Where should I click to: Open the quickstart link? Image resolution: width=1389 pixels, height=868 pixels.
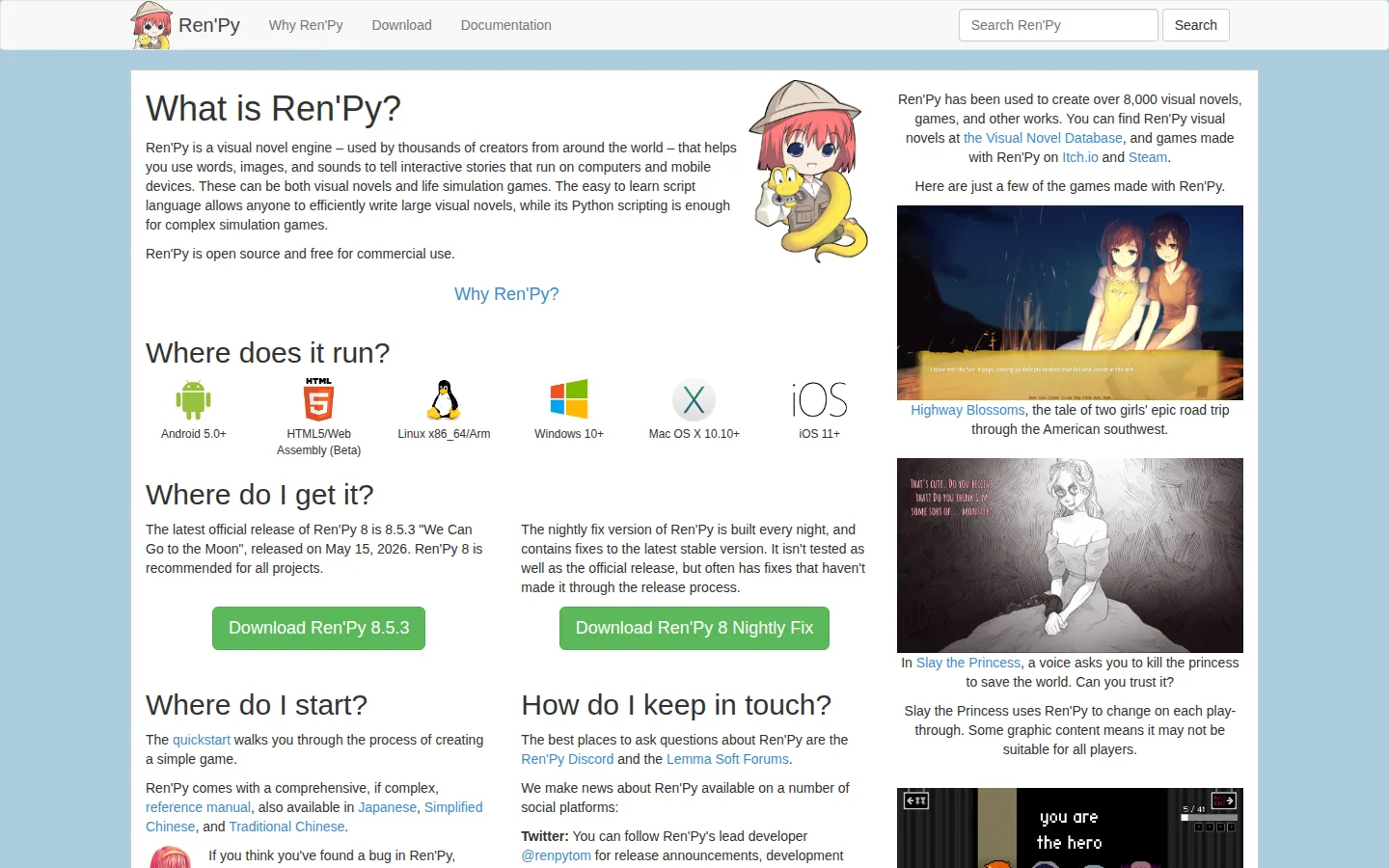202,740
